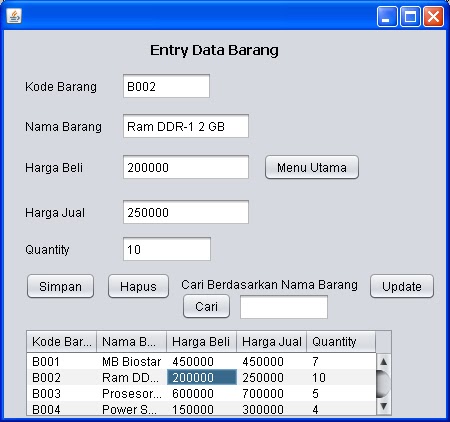Click the Update button
450x422 pixels.
click(x=402, y=286)
